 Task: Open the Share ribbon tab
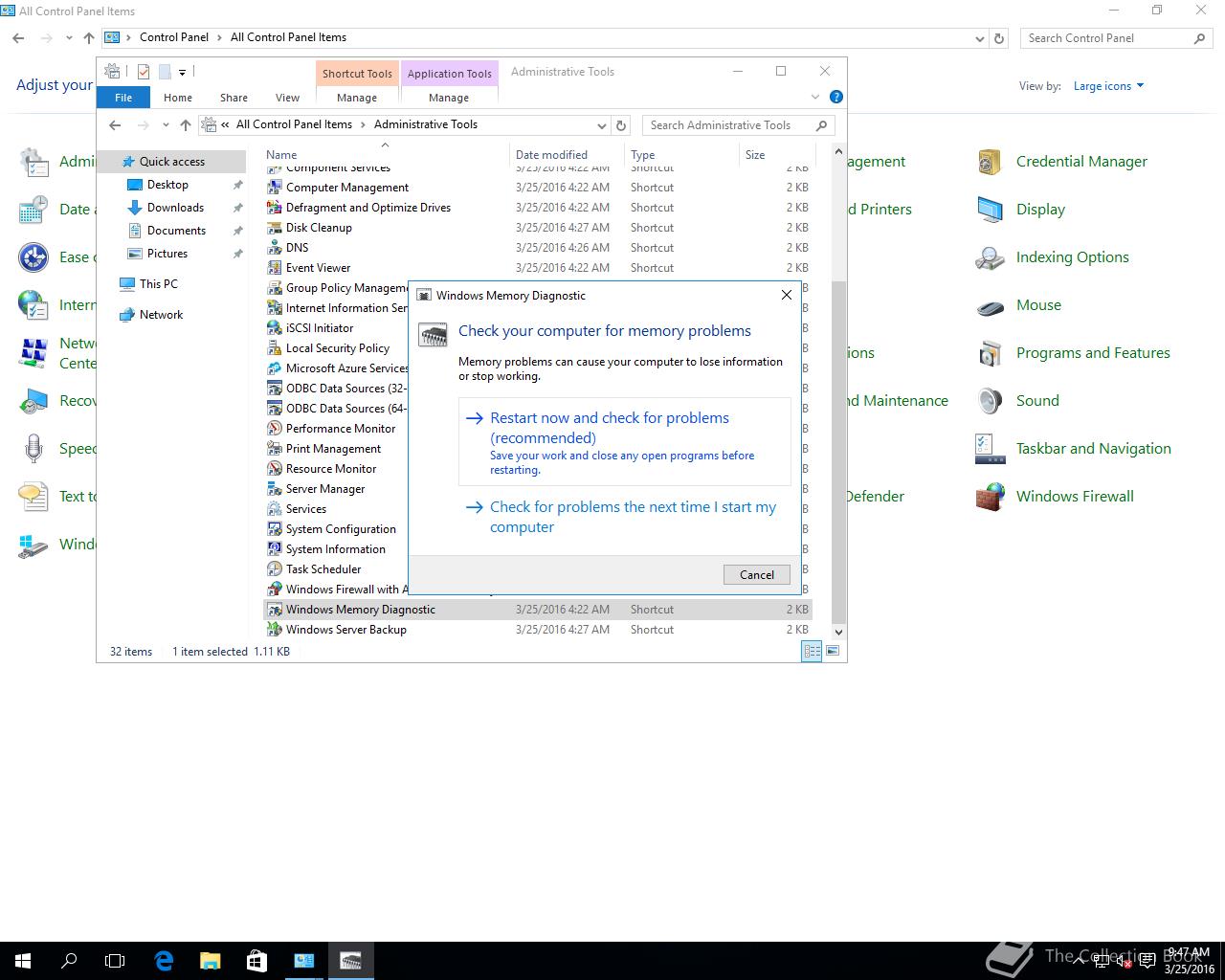pos(234,98)
